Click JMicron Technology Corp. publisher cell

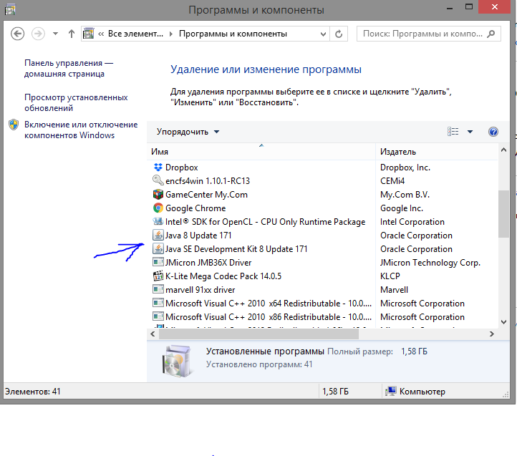pyautogui.click(x=430, y=263)
